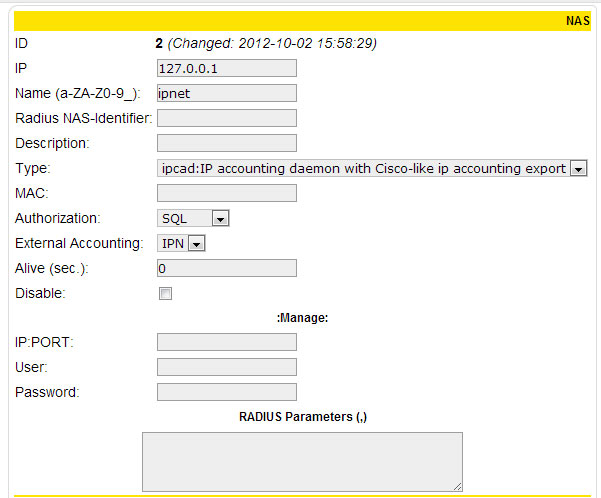Viewport: 601px width, 498px height.
Task: Open the External Accounting IPN dropdown
Action: 181,243
